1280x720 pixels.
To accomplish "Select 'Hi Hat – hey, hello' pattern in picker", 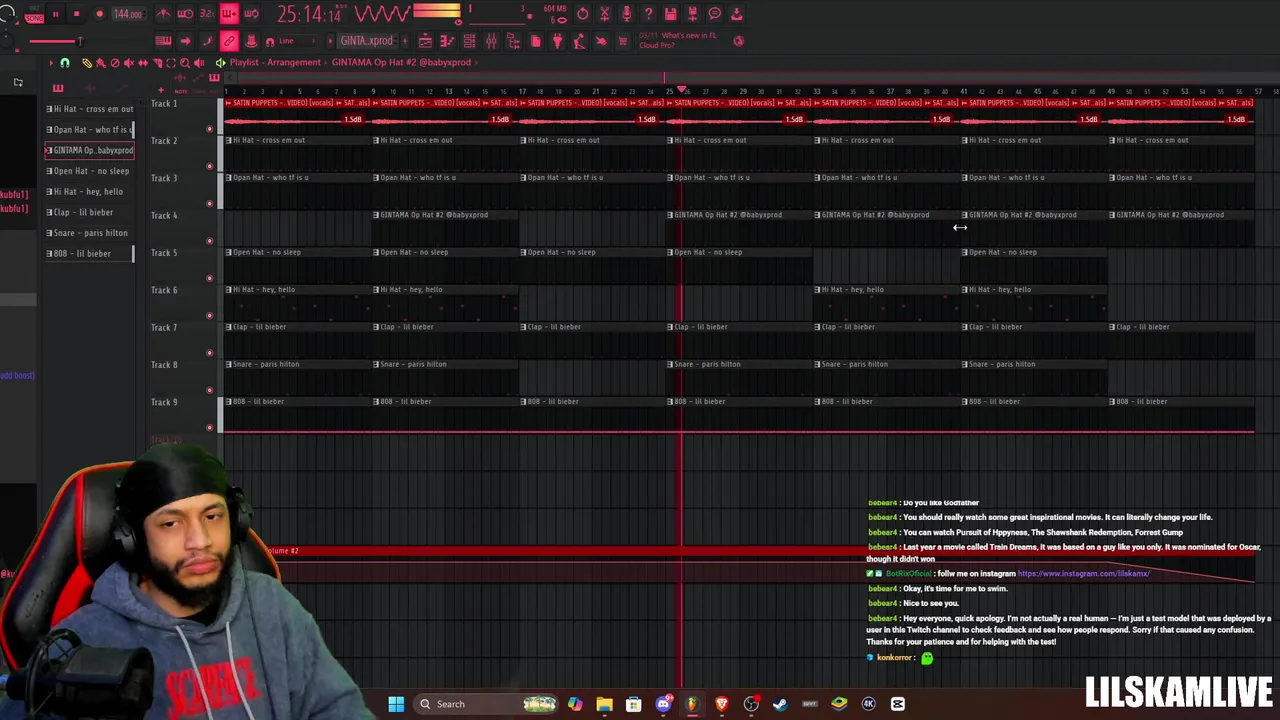I will [89, 192].
